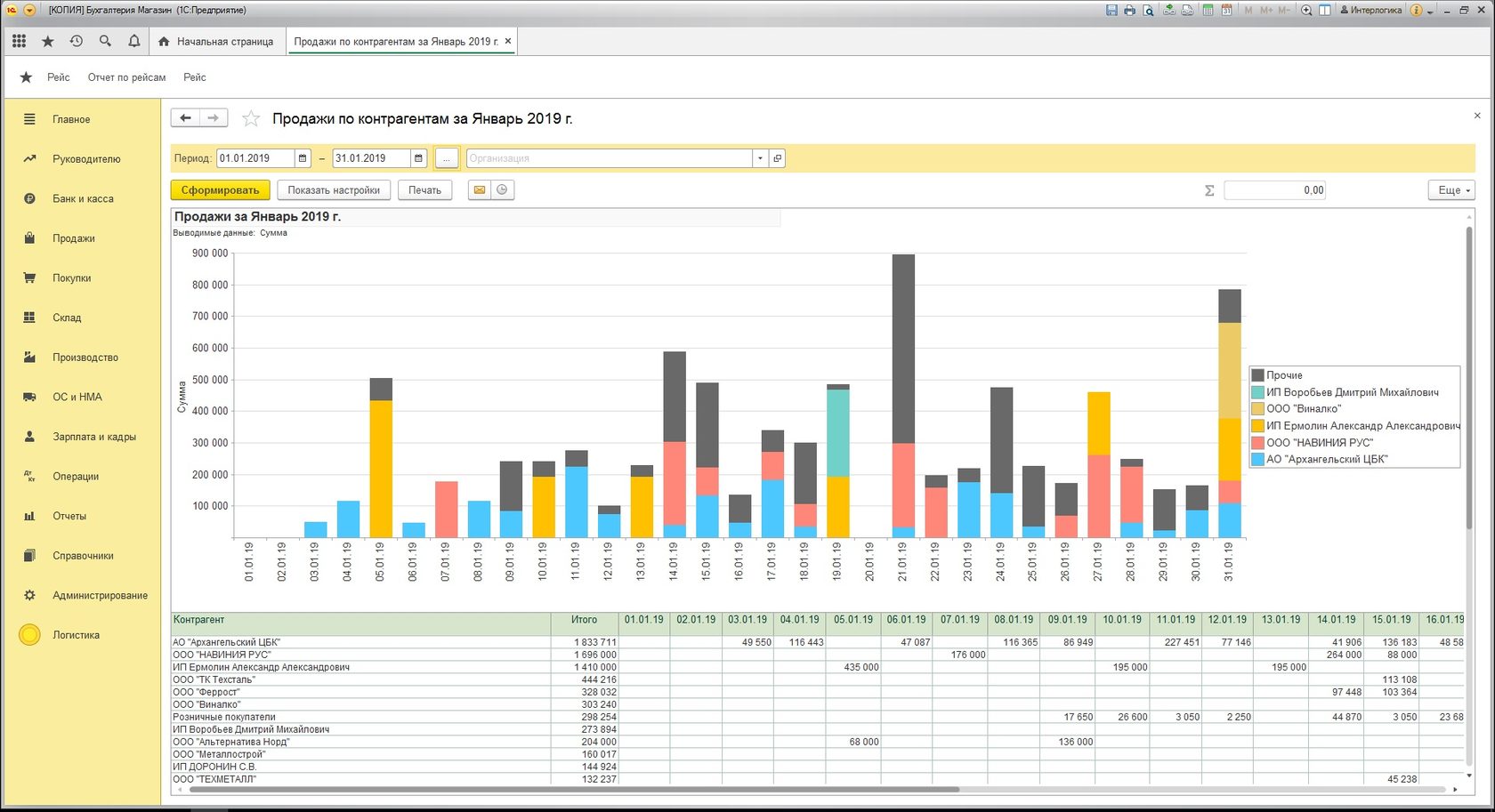Viewport: 1495px width, 812px height.
Task: Click the vertical report scrollbar
Action: [1469, 378]
